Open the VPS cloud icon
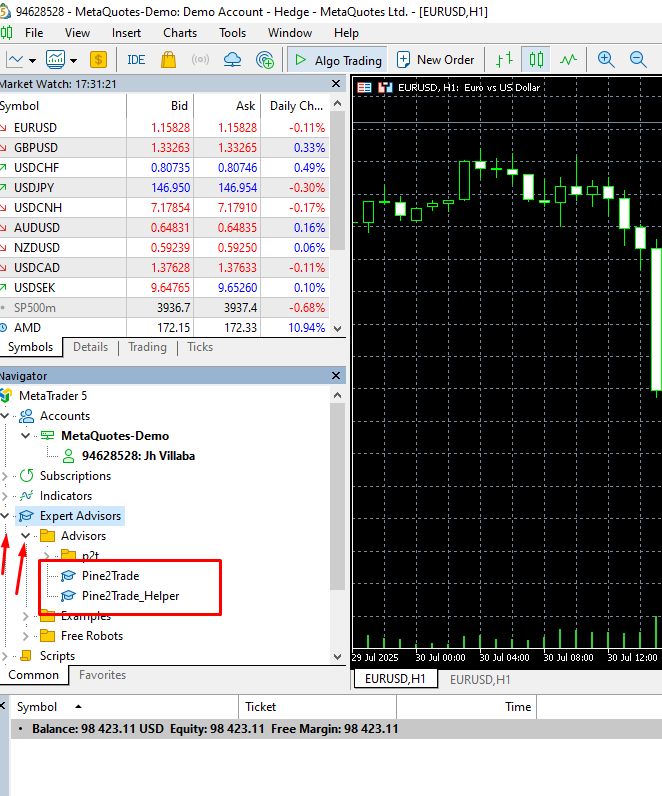662x796 pixels. [233, 60]
